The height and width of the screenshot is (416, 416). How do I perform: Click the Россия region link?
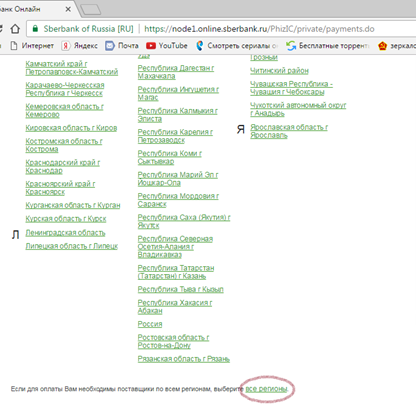pos(150,324)
